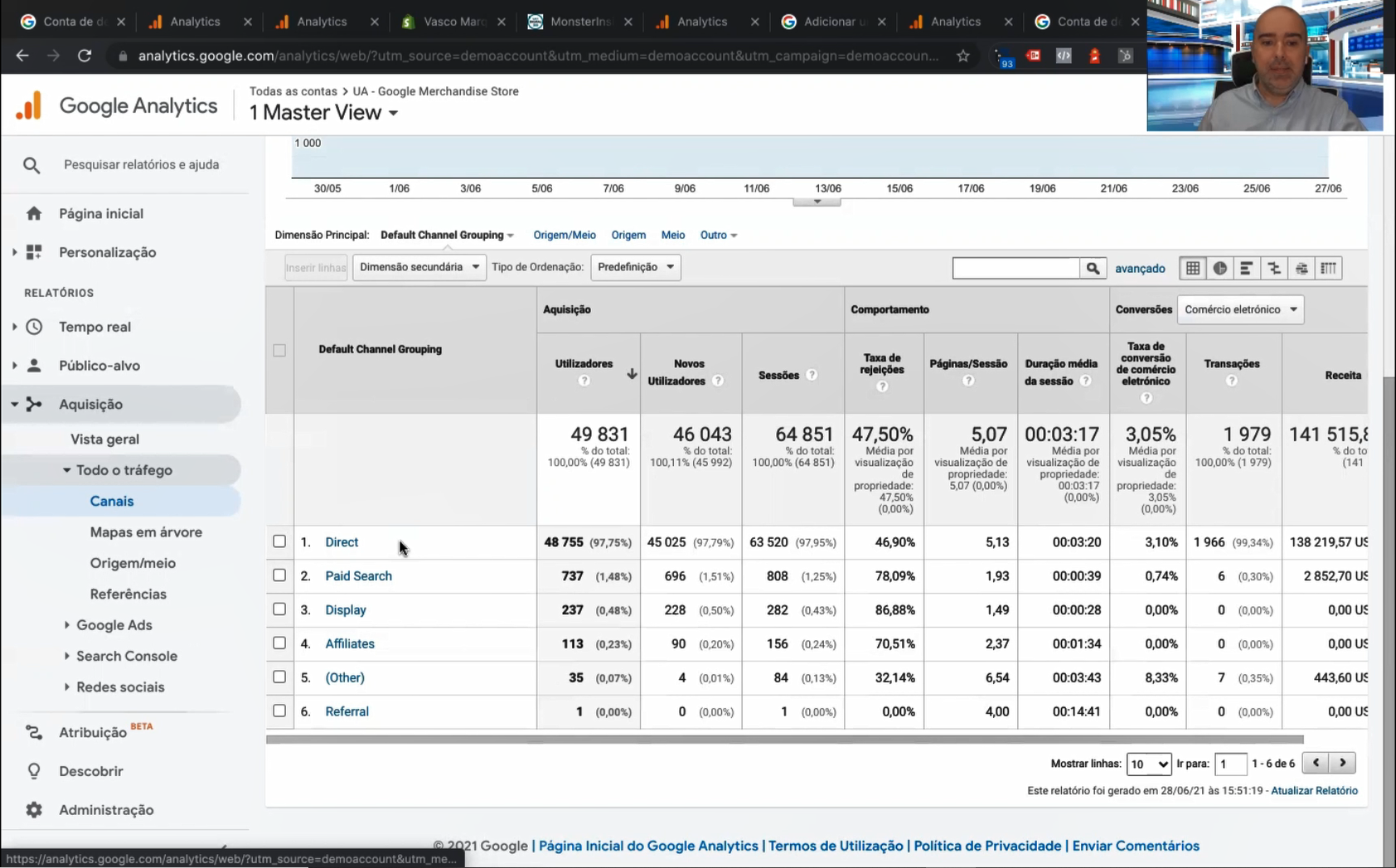
Task: Switch to pivot table view
Action: 1329,268
